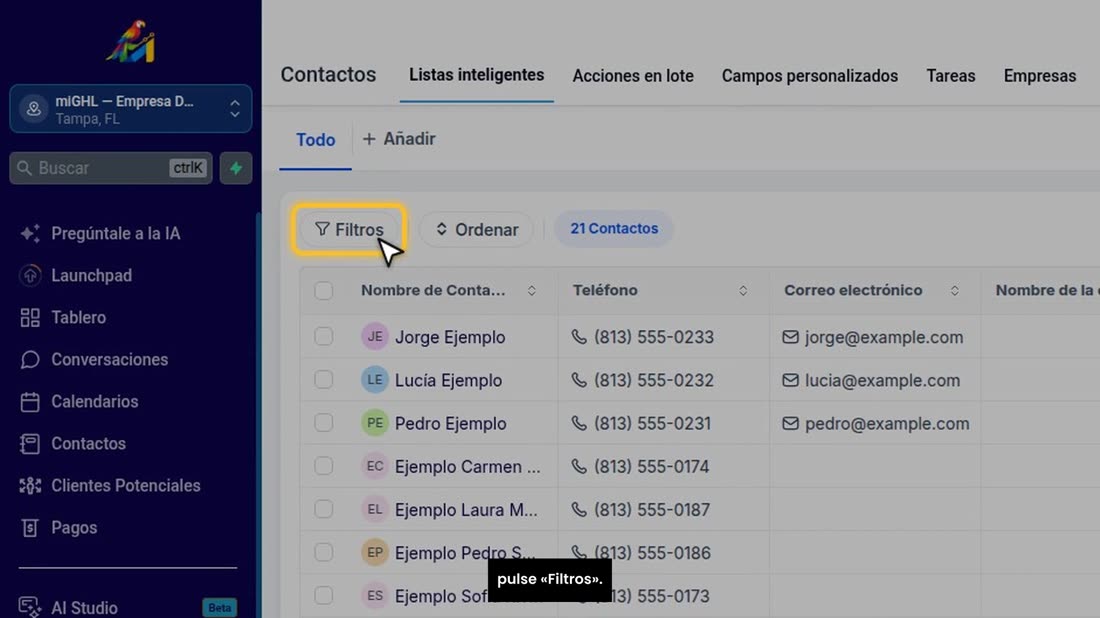This screenshot has height=618, width=1100.
Task: Click the parrot logo in sidebar
Action: point(131,41)
